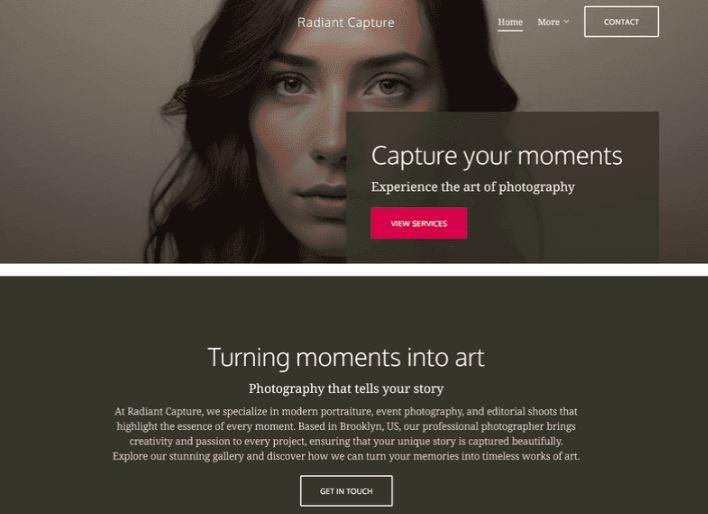Click the CONTACT outlined button
This screenshot has width=708, height=514.
[621, 22]
